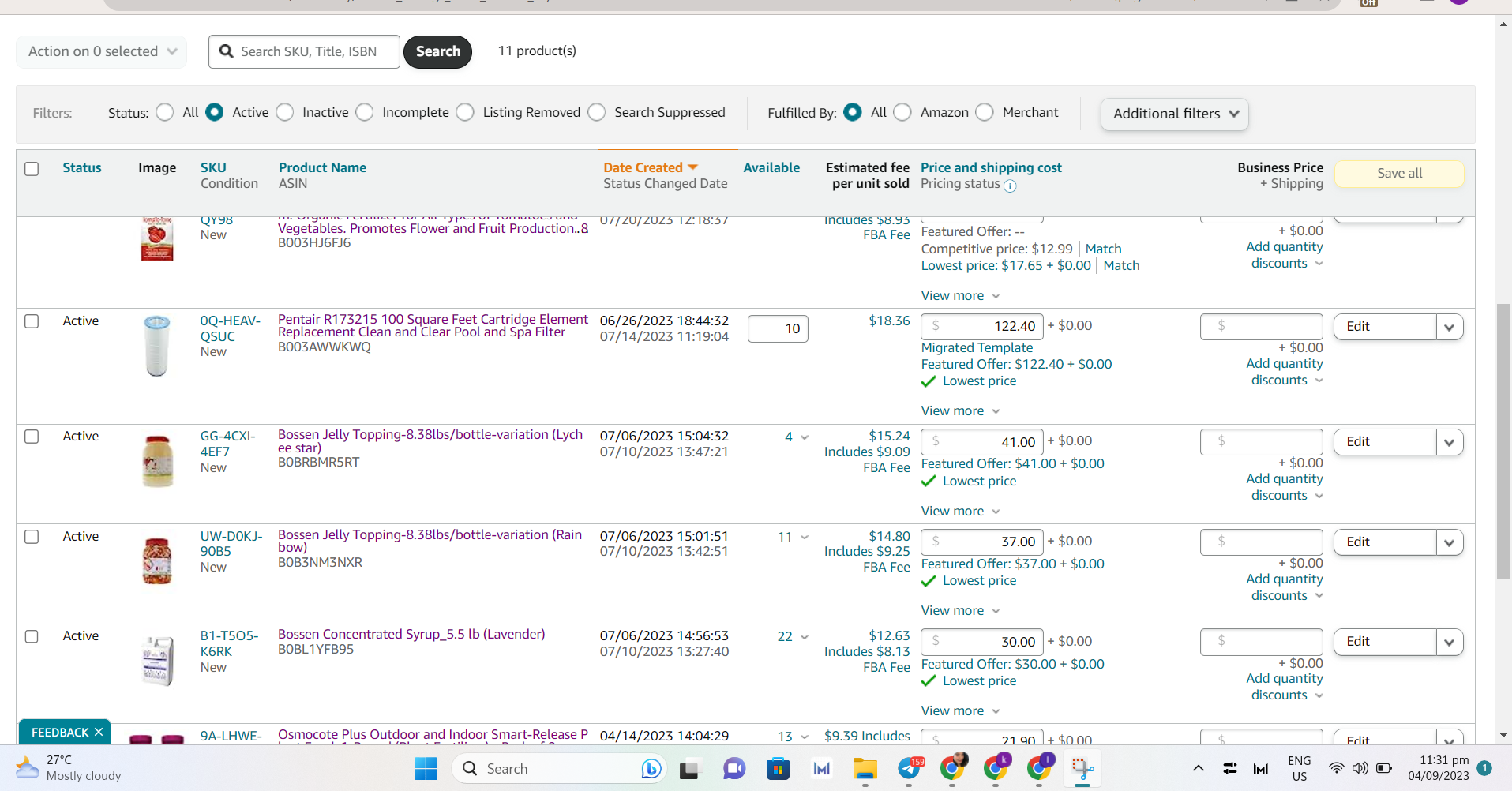
Task: Expand View more for the Pentair listing
Action: pos(960,410)
